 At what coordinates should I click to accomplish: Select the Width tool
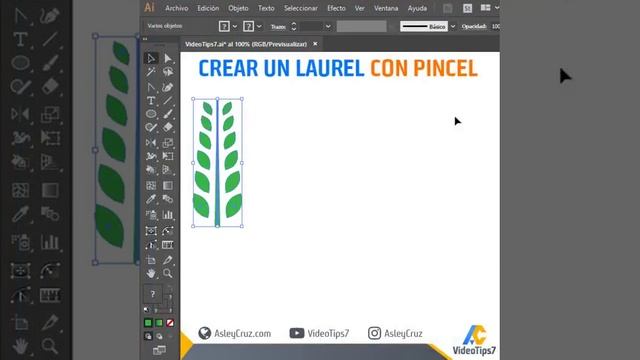point(151,156)
